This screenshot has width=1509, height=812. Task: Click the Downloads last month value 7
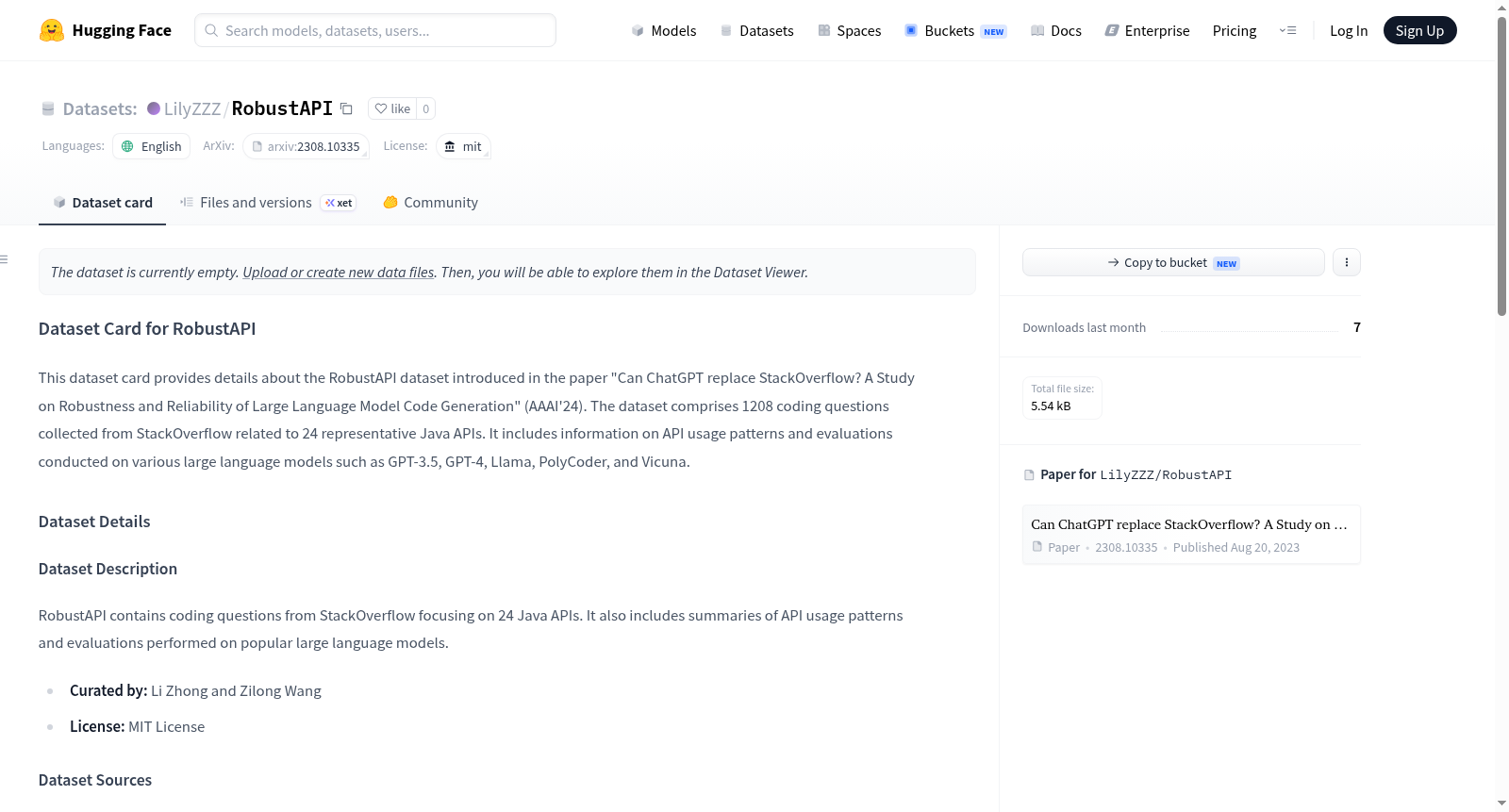(x=1357, y=327)
